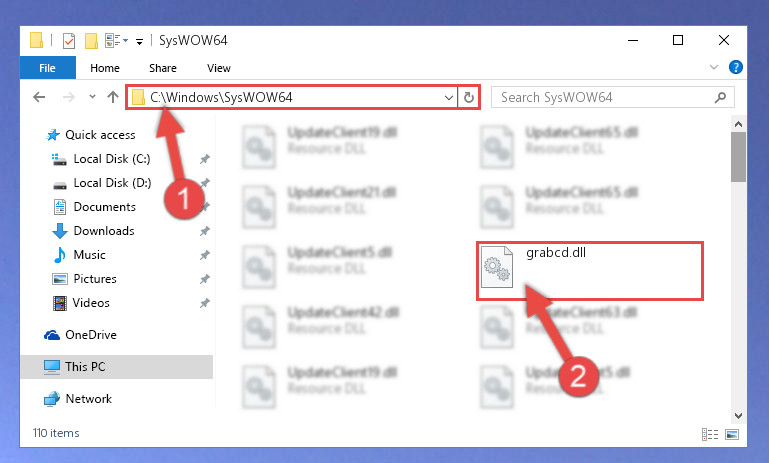769x463 pixels.
Task: Switch to large thumbnails view icon
Action: [x=732, y=434]
